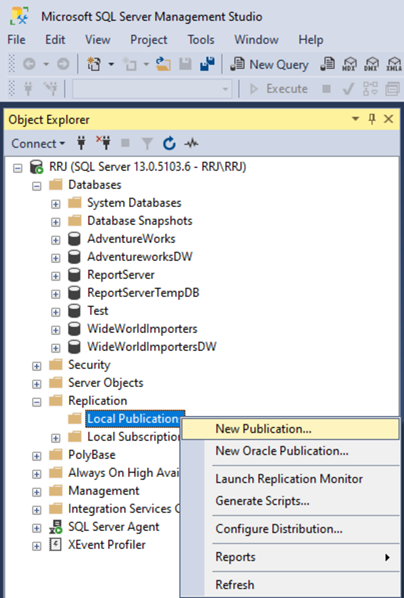The image size is (404, 598).
Task: Click the MDX query icon
Action: [x=349, y=64]
